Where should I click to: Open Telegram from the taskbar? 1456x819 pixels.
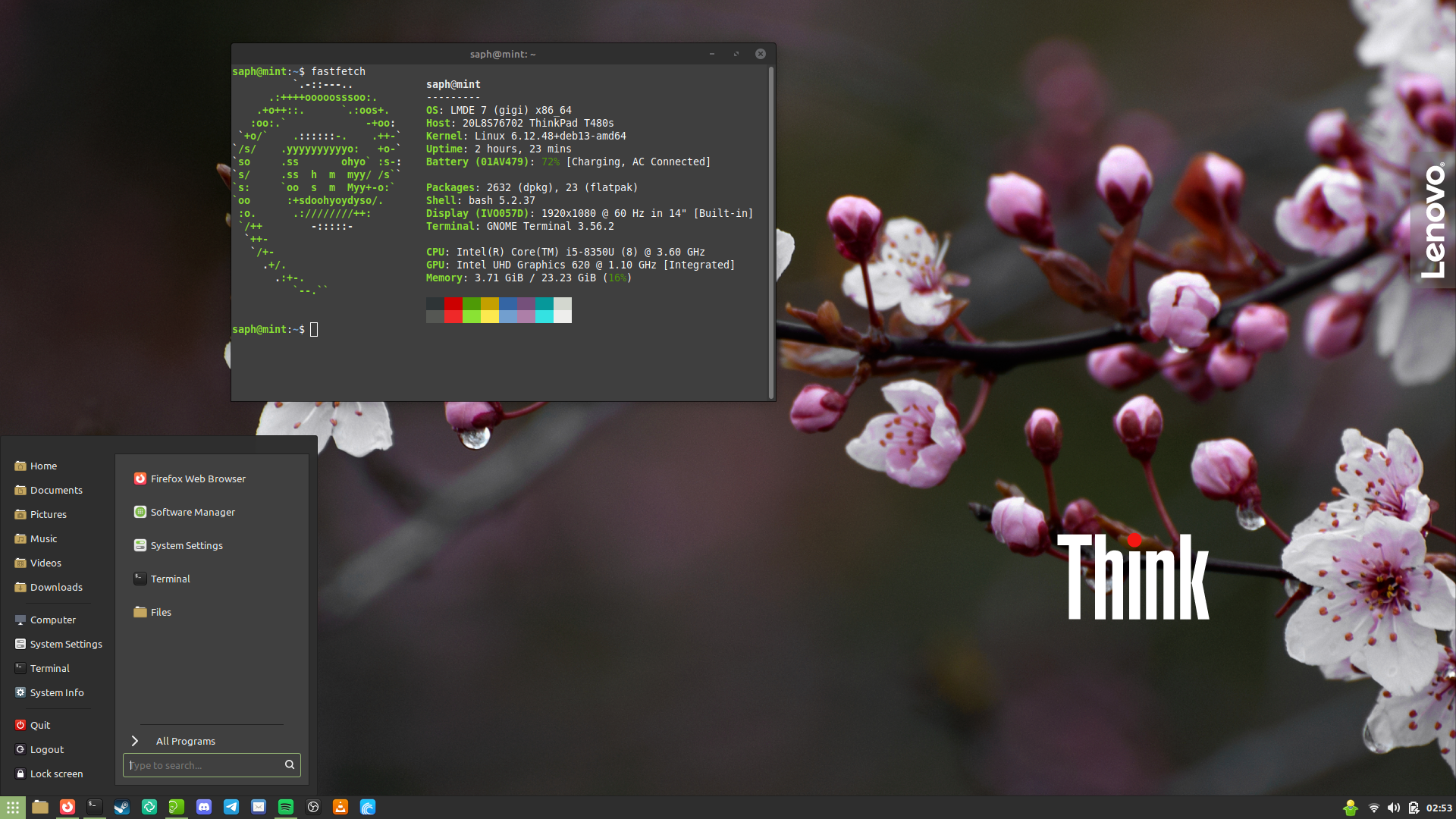click(231, 808)
